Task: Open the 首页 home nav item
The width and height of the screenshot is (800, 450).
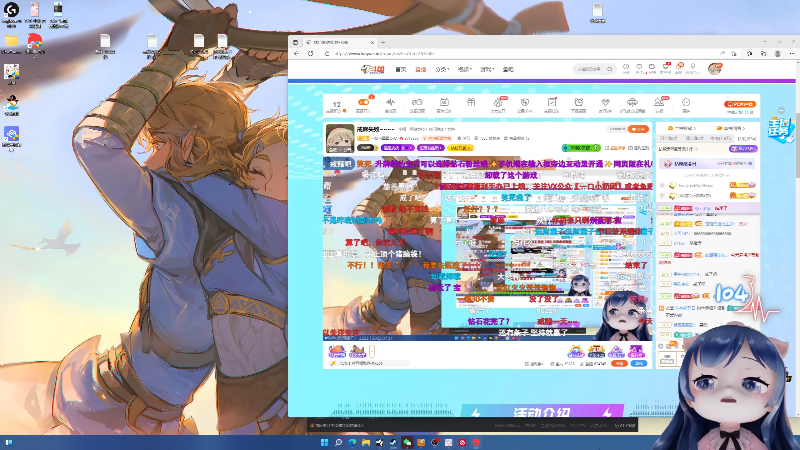Action: [x=401, y=69]
